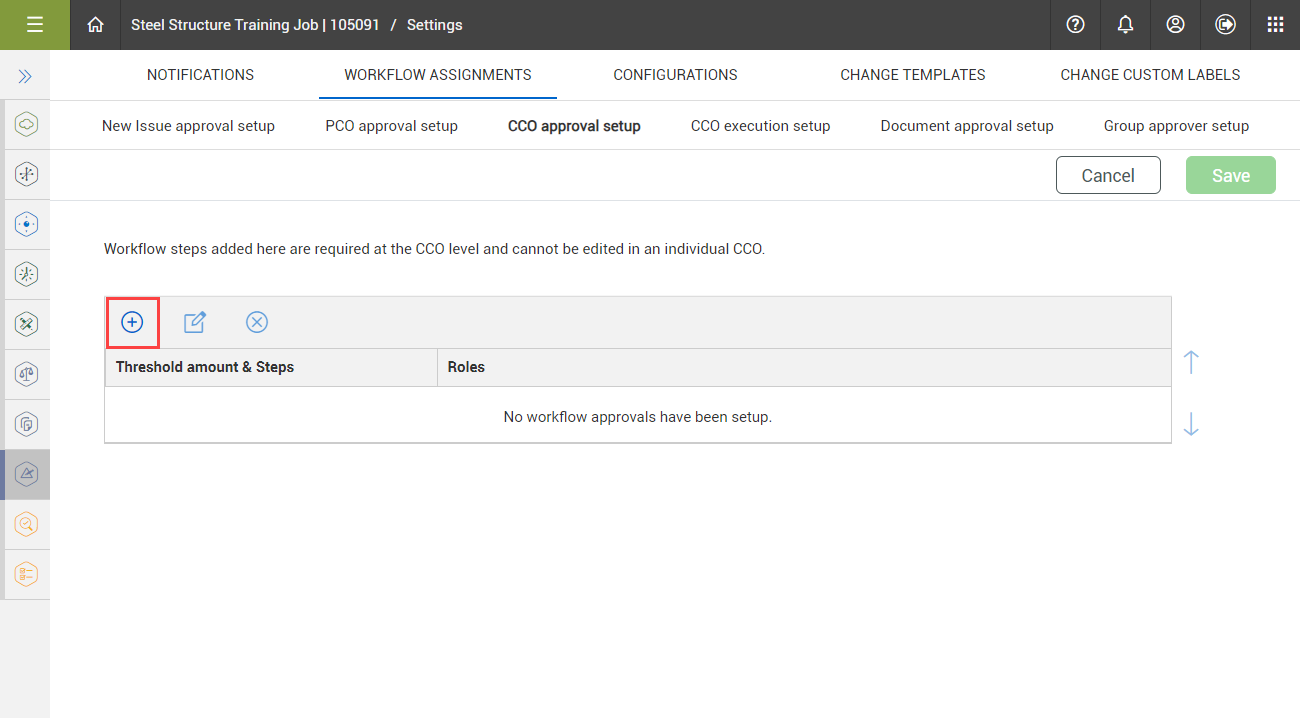Screen dimensions: 1300x718
Task: Sign out using the logout icon
Action: (x=1225, y=24)
